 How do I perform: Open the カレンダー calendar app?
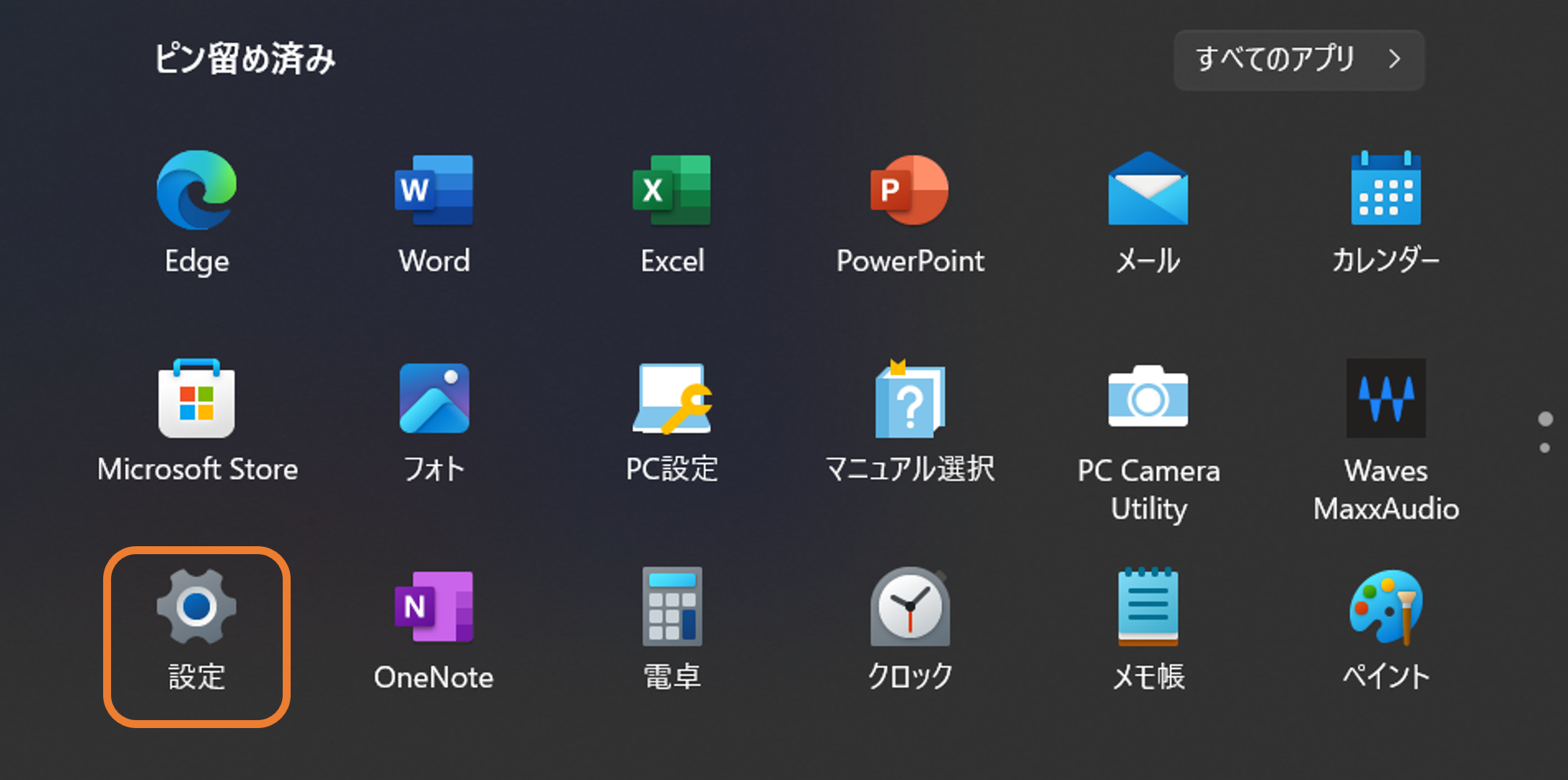point(1386,188)
